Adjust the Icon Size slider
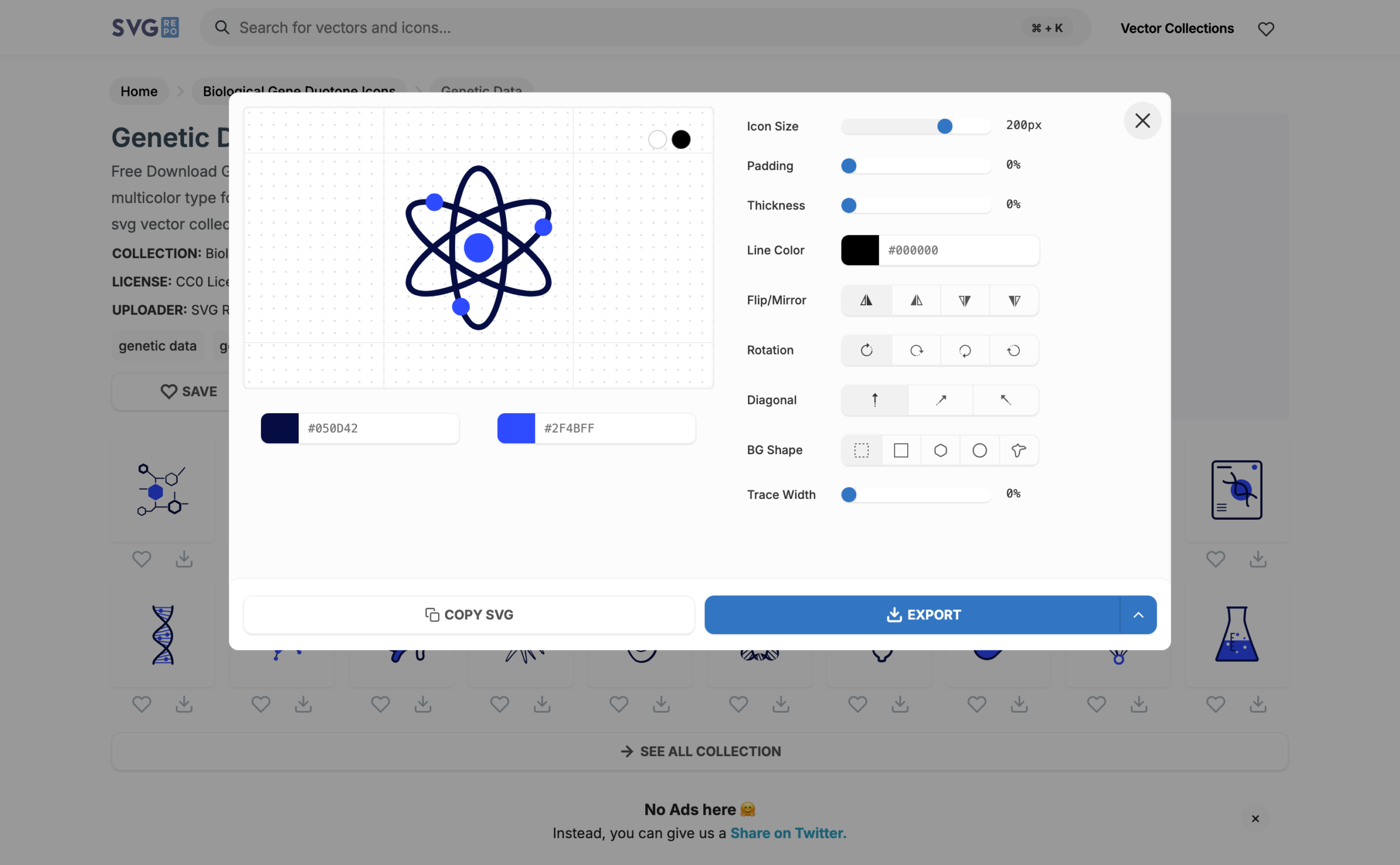1400x865 pixels. tap(944, 126)
